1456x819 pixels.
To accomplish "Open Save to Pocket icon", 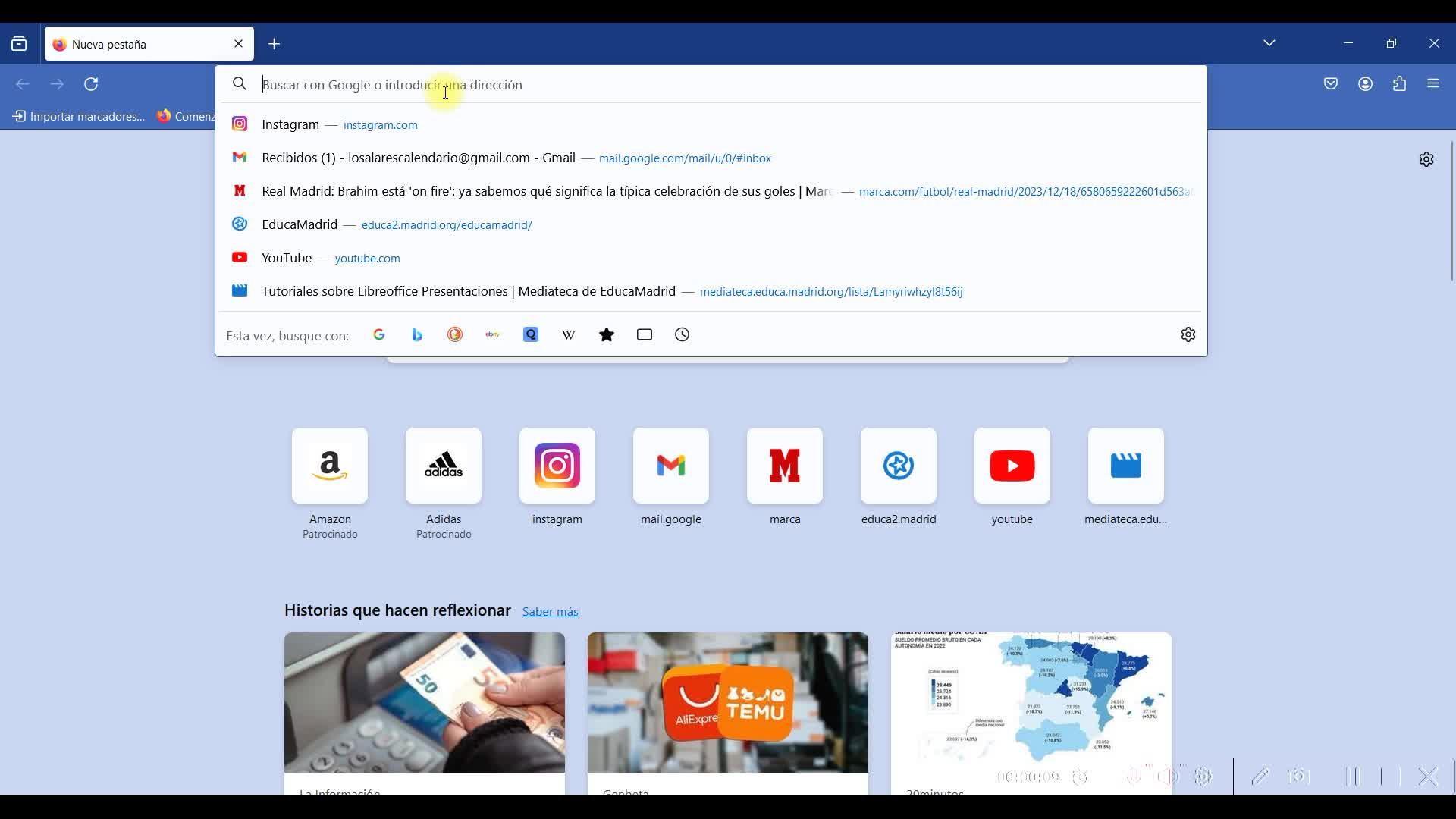I will (x=1331, y=84).
